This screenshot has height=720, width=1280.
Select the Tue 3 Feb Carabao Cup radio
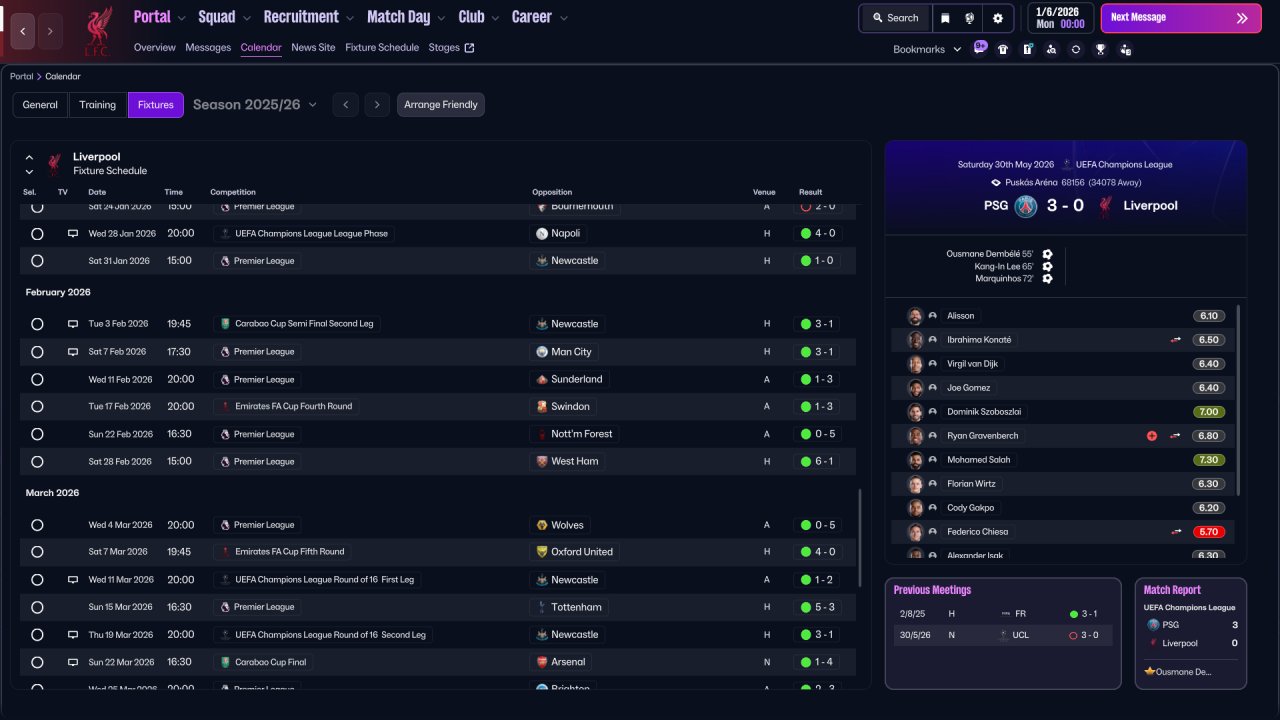click(37, 324)
